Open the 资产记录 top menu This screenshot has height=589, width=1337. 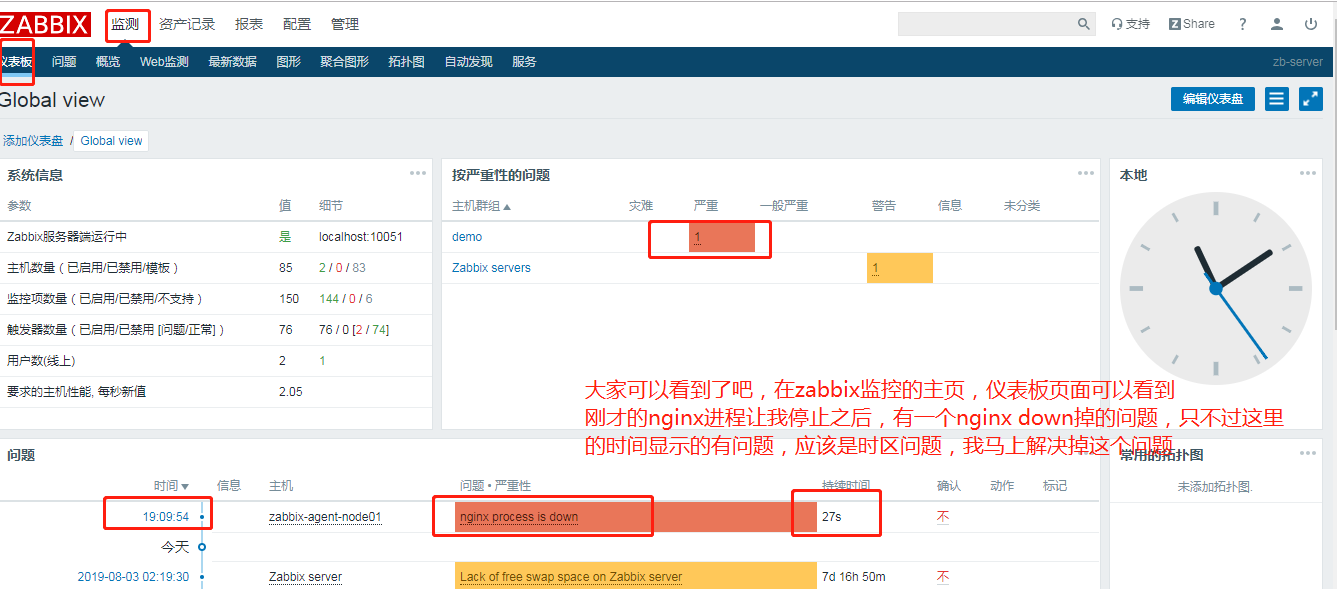(187, 24)
